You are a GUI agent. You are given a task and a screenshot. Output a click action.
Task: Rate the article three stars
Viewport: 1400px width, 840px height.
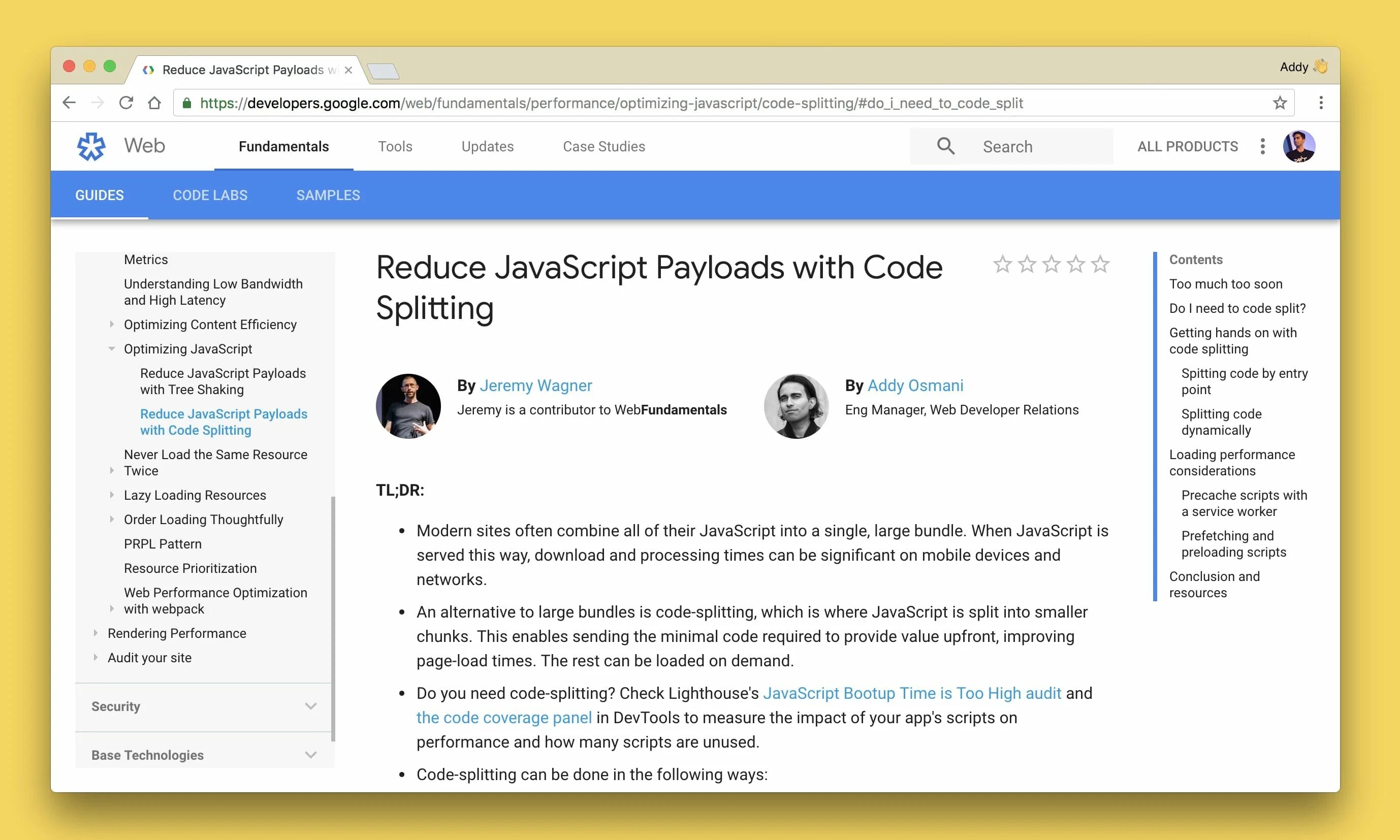pos(1052,264)
